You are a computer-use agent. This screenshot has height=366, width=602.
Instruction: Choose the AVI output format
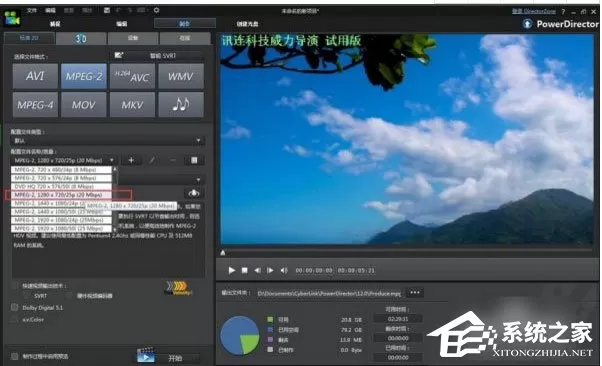[x=35, y=76]
